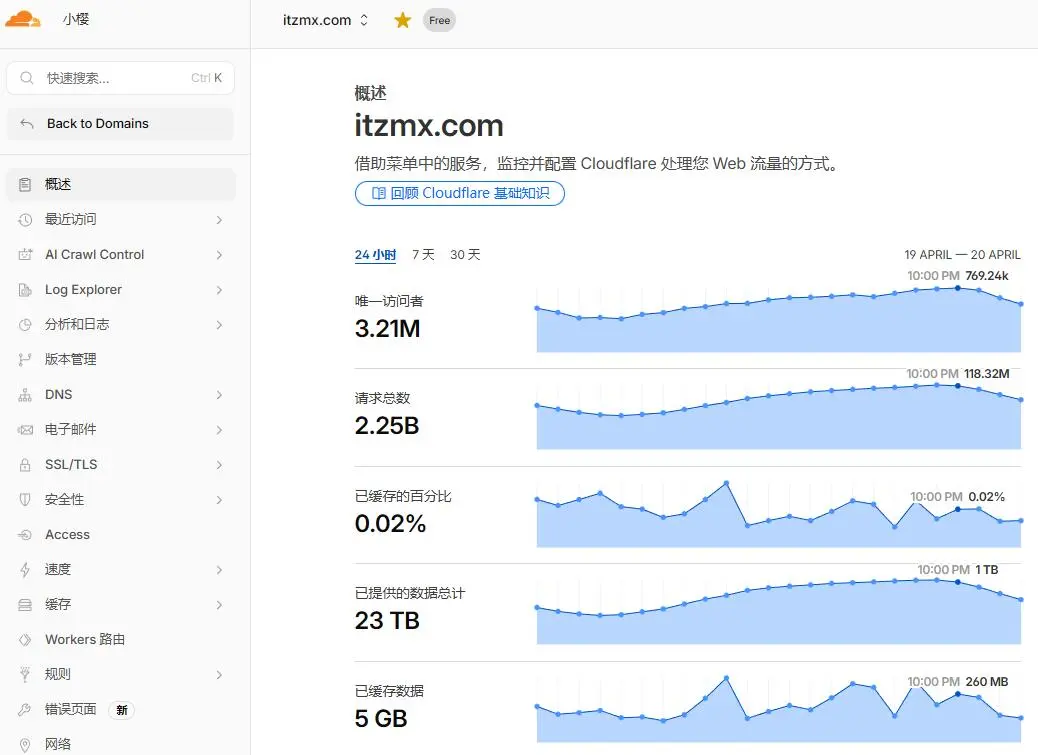Expand the Log Explorer chevron

coord(219,290)
